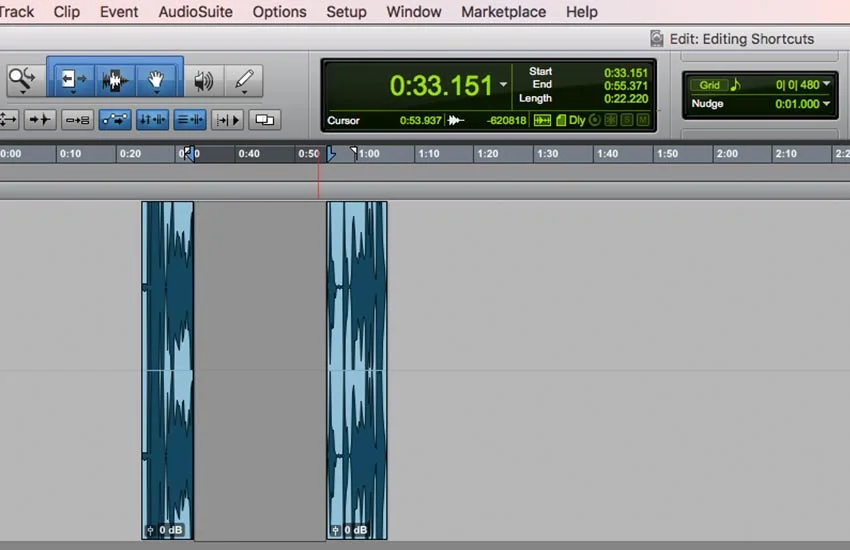Screen dimensions: 850x550
Task: Select the Pencil tool
Action: click(x=244, y=80)
